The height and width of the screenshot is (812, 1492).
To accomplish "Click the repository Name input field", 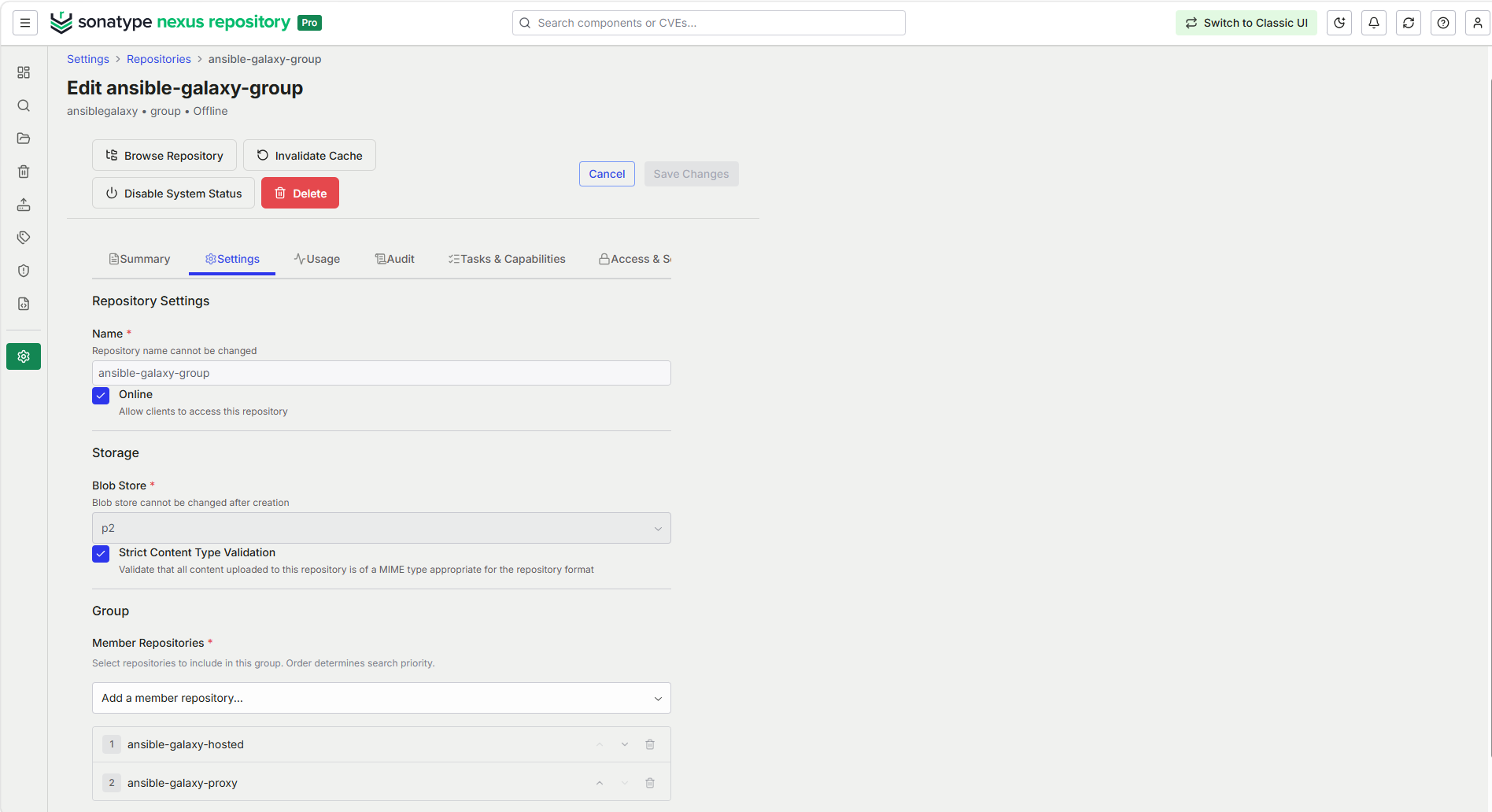I will coord(382,373).
